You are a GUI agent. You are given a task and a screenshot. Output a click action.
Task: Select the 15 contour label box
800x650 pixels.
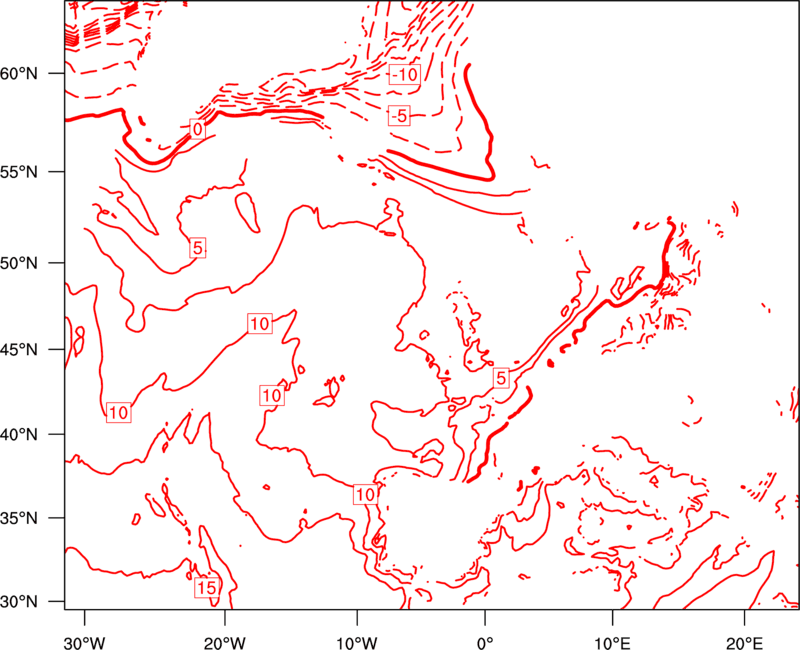(x=207, y=588)
